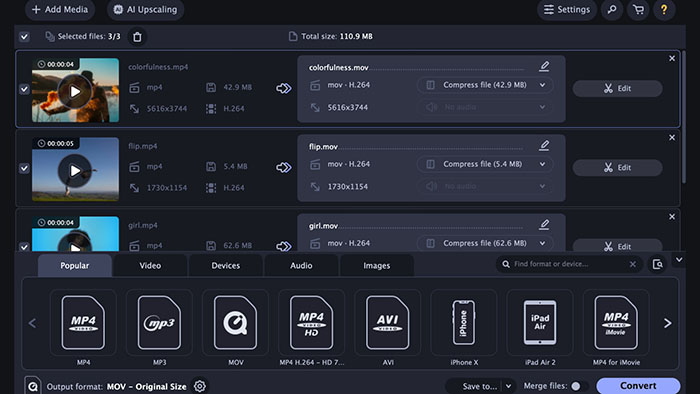Viewport: 700px width, 394px height.
Task: Edit the girl.mov video
Action: (617, 245)
